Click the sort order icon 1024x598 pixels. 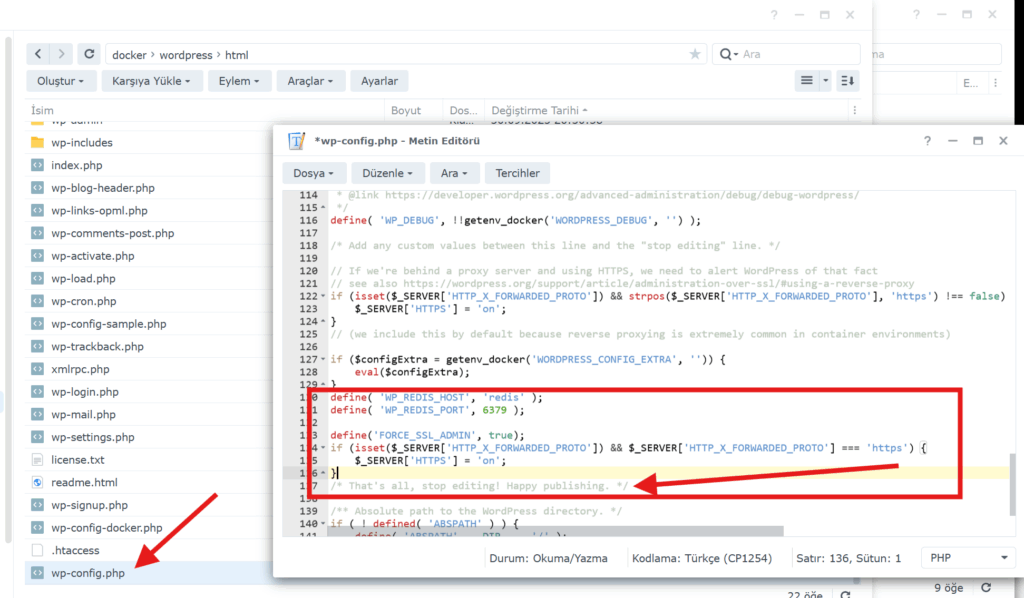click(847, 81)
